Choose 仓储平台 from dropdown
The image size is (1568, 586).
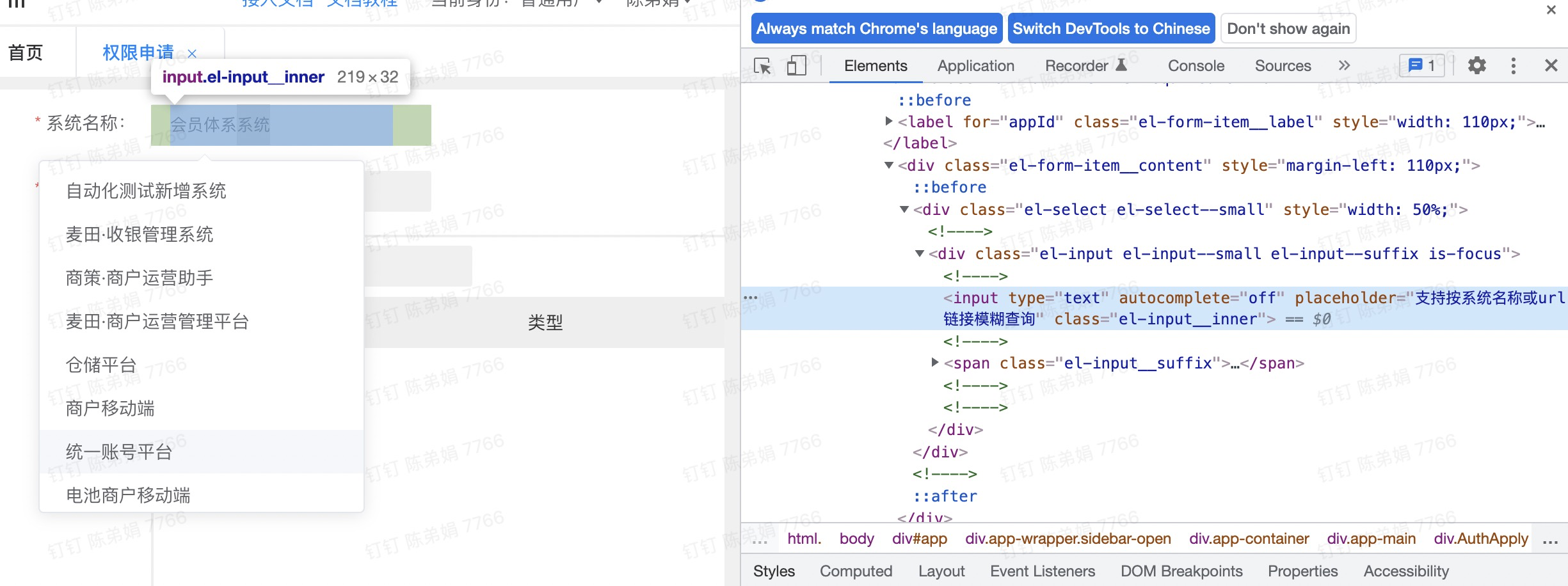202,365
